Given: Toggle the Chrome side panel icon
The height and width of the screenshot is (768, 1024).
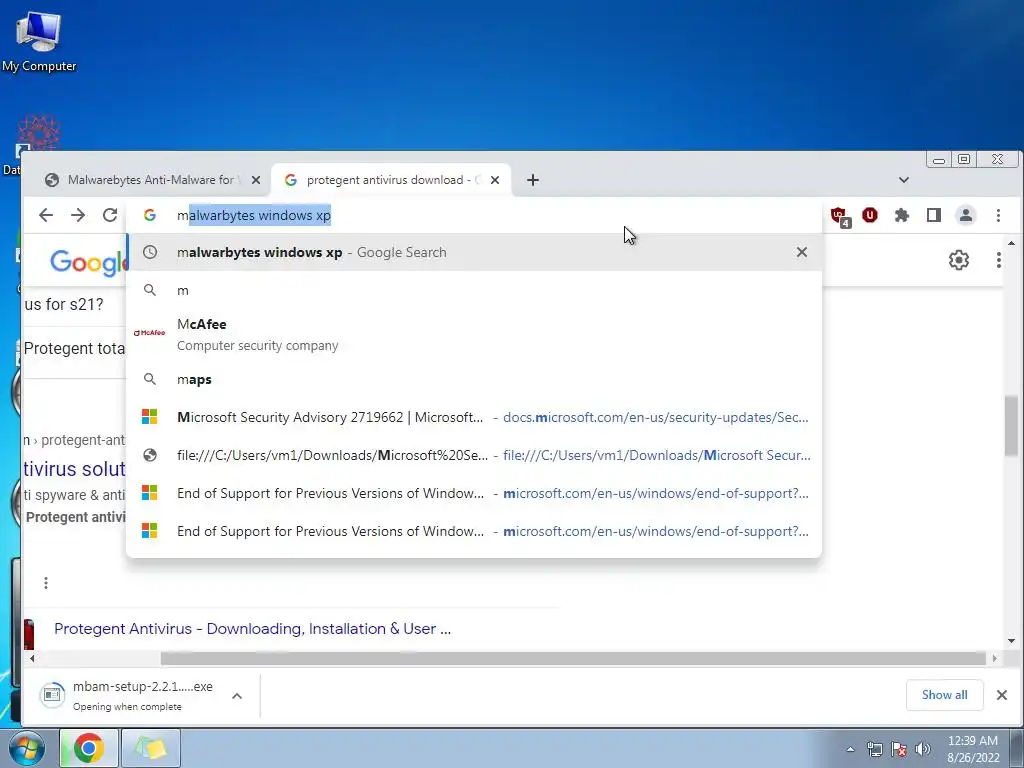Looking at the screenshot, I should click(x=934, y=215).
